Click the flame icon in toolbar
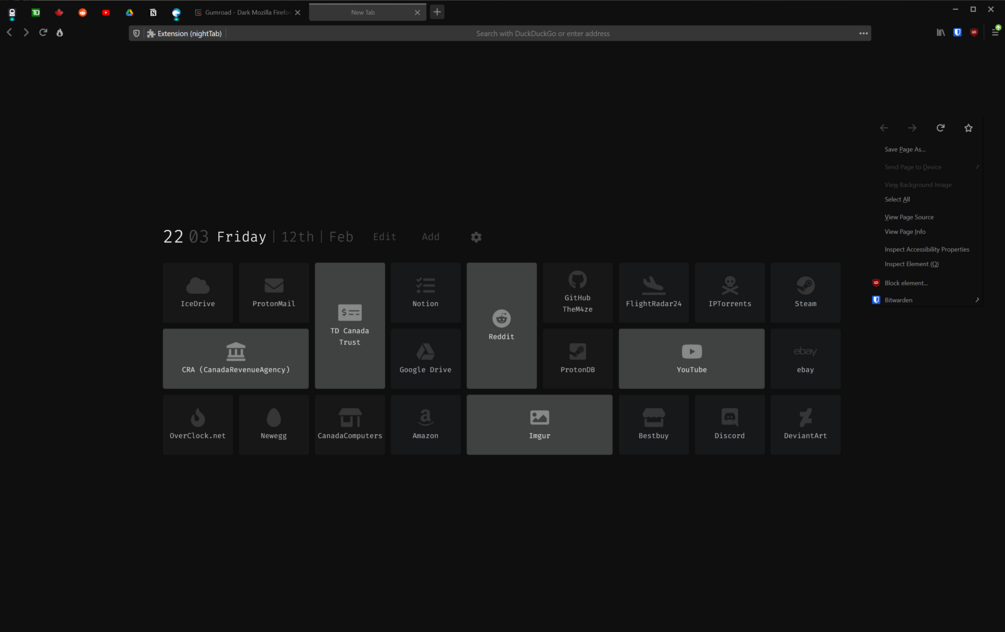Viewport: 1005px width, 632px height. (x=60, y=33)
